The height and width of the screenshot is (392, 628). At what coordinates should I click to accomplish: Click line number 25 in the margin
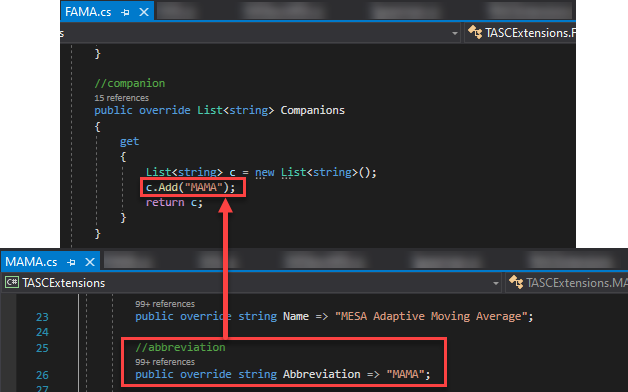42,348
